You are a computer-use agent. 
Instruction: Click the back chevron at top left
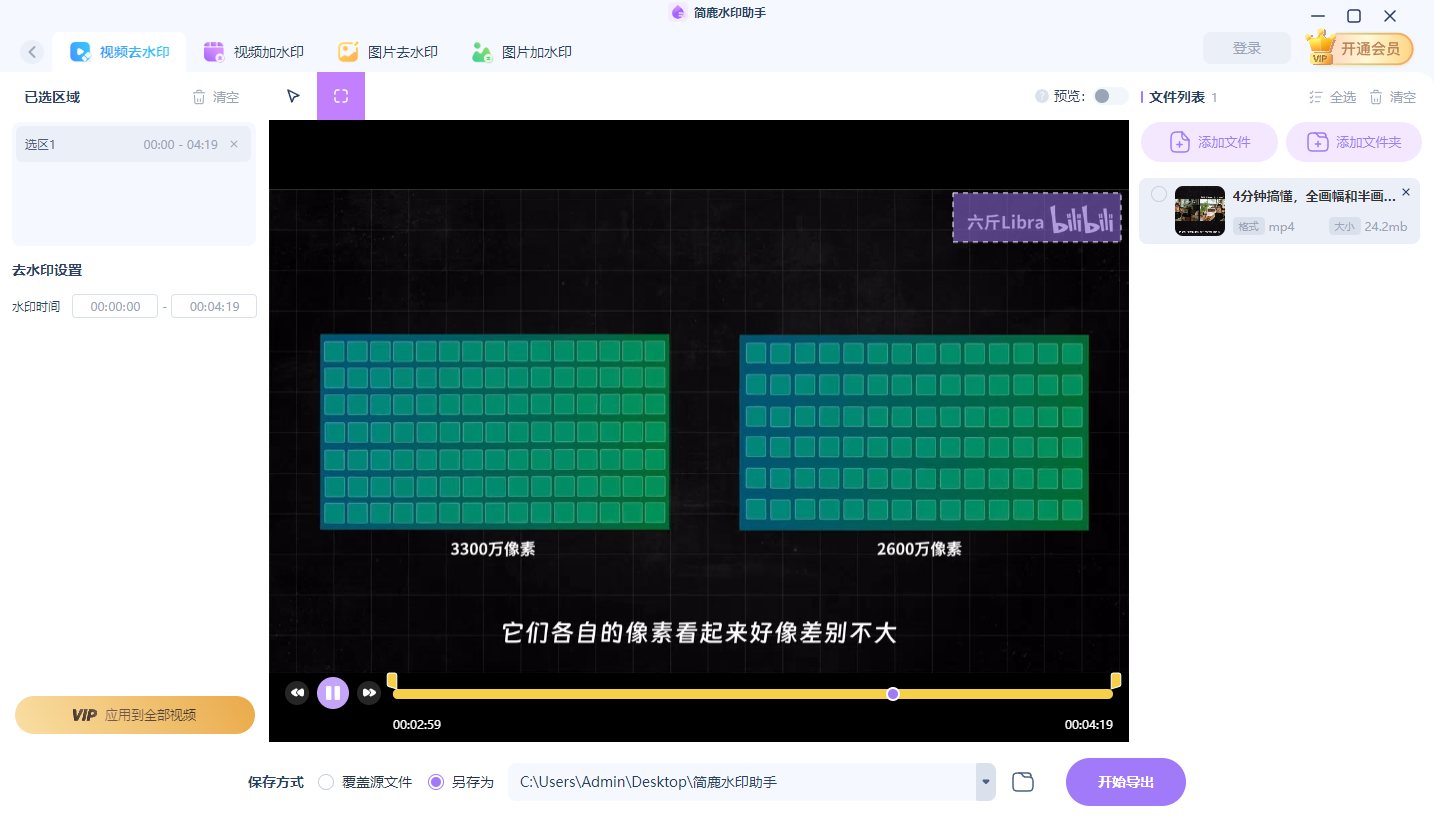coord(32,51)
